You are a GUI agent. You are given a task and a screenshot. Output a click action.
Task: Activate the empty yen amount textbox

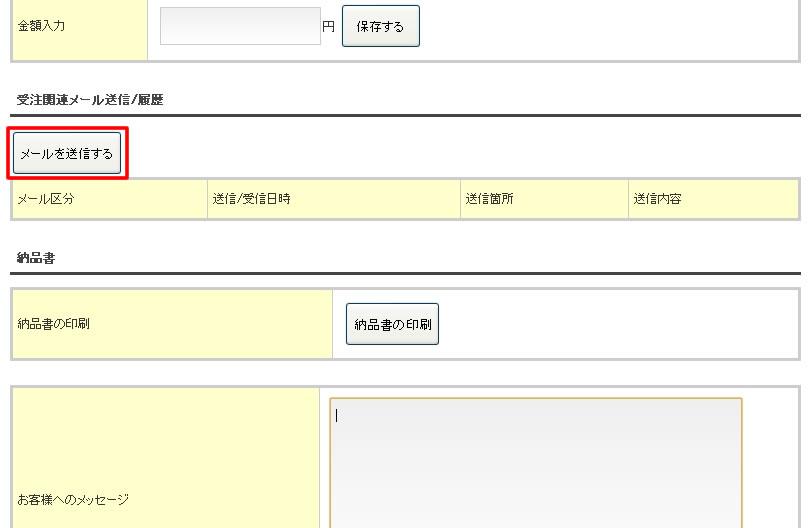pos(240,27)
